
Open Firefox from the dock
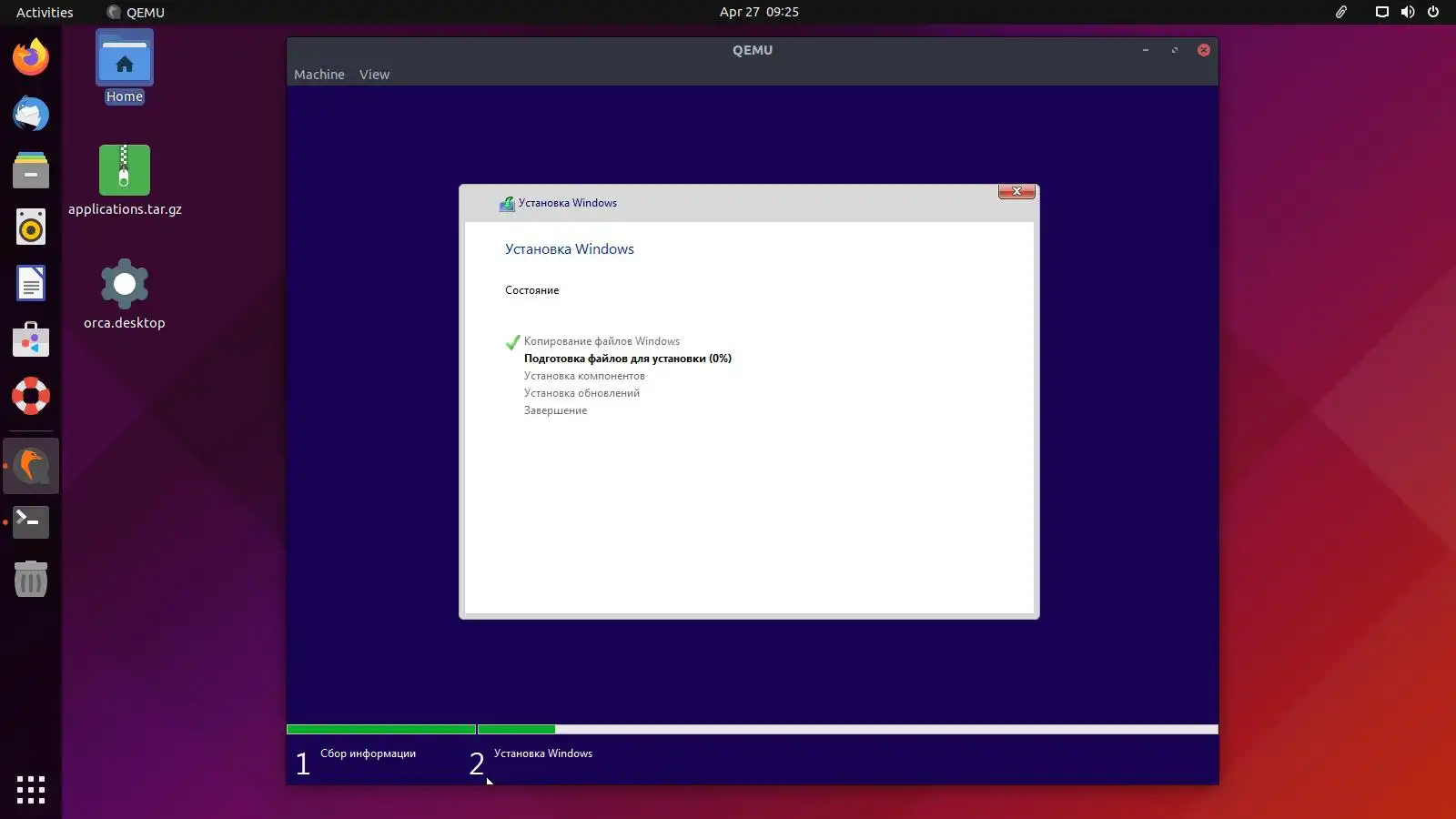click(31, 57)
